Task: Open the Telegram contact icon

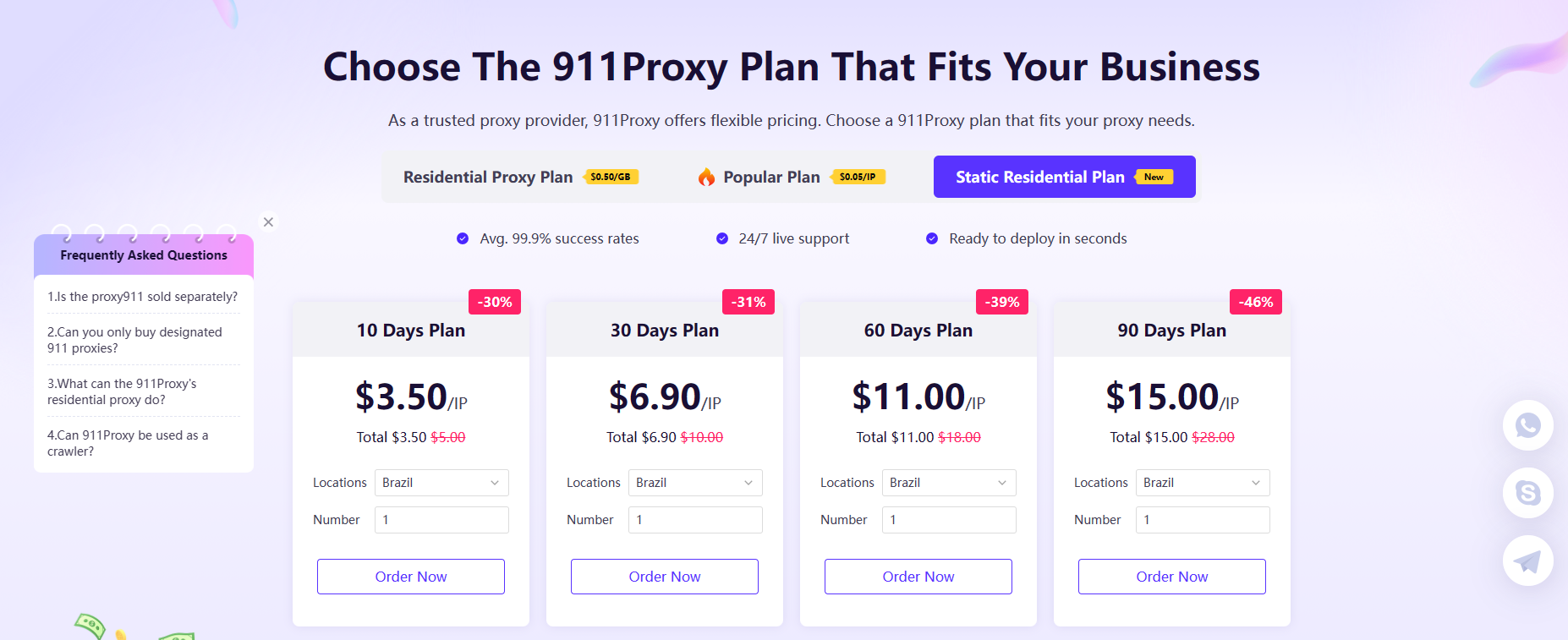Action: [x=1527, y=561]
